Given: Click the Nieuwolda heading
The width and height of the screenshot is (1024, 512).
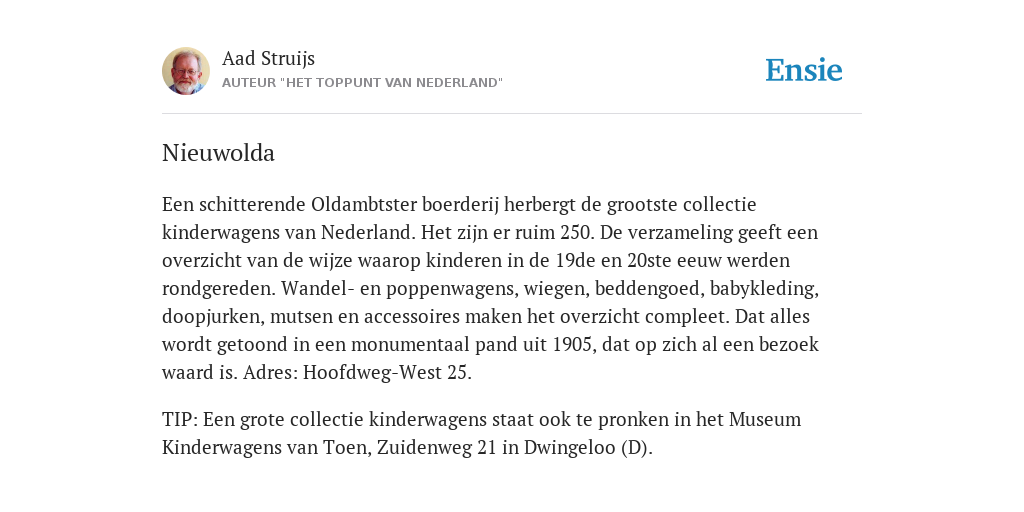Looking at the screenshot, I should point(218,153).
